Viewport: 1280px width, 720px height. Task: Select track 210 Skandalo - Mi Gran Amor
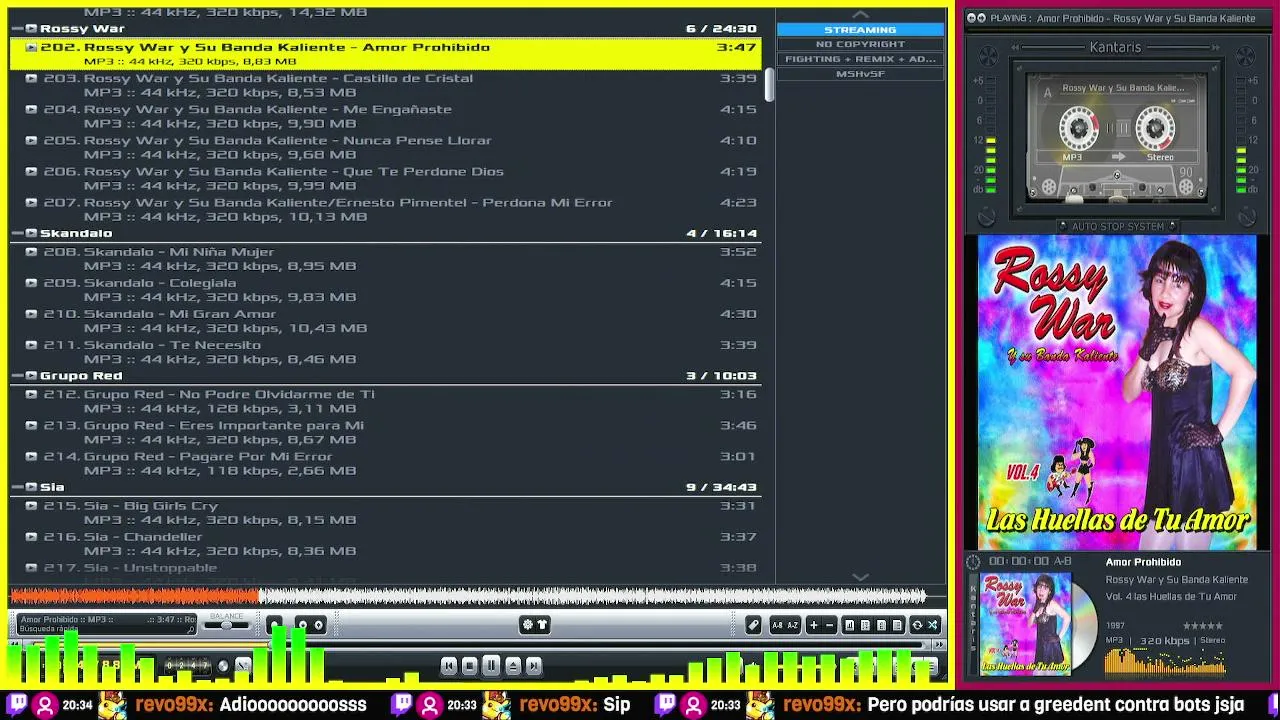(x=385, y=321)
